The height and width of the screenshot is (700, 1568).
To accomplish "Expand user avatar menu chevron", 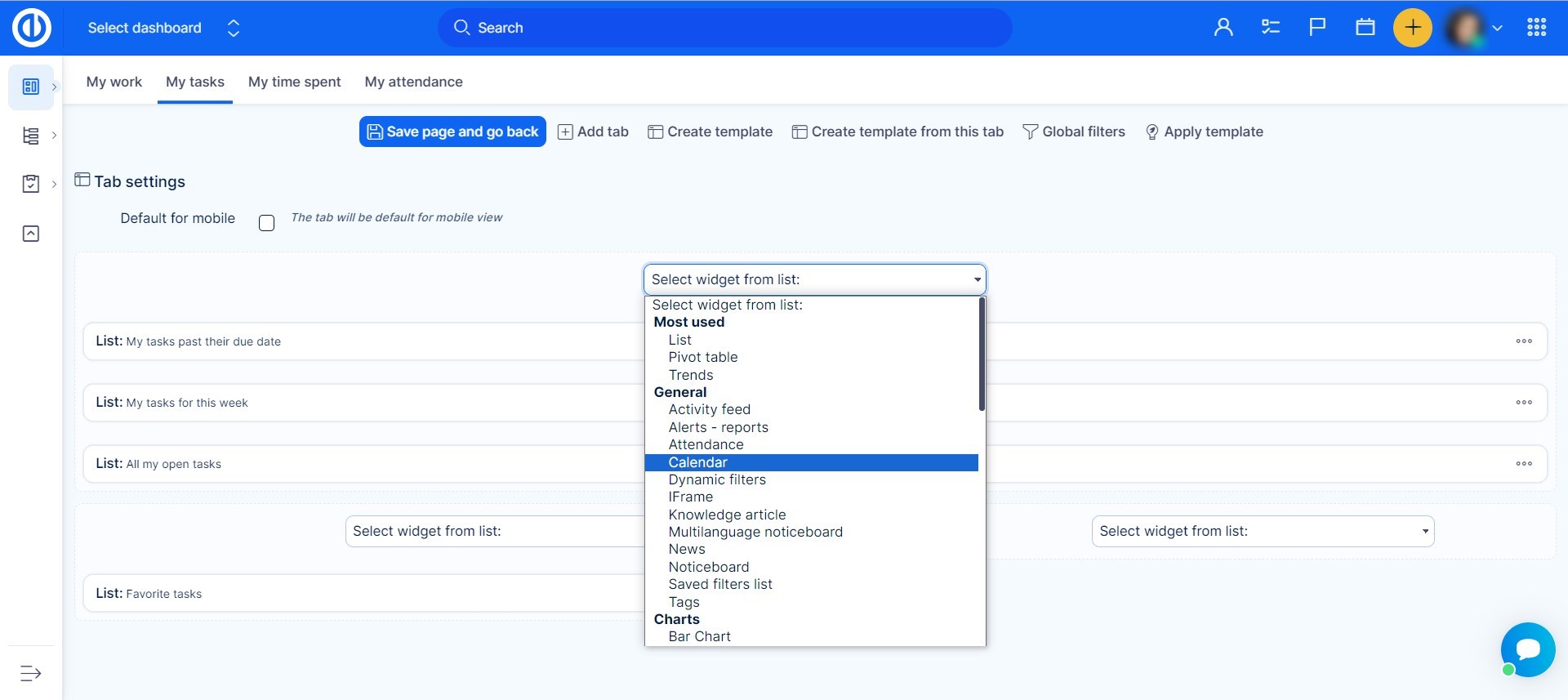I will click(1497, 28).
